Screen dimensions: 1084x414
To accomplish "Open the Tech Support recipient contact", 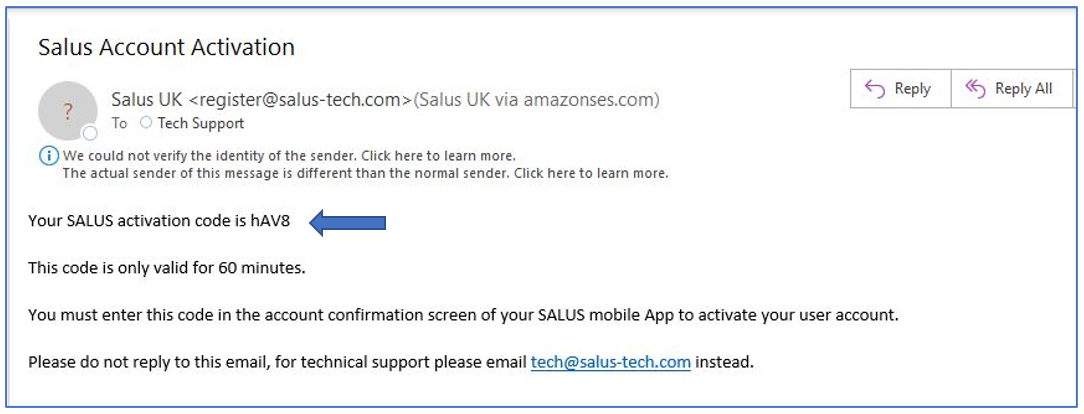I will pyautogui.click(x=200, y=124).
